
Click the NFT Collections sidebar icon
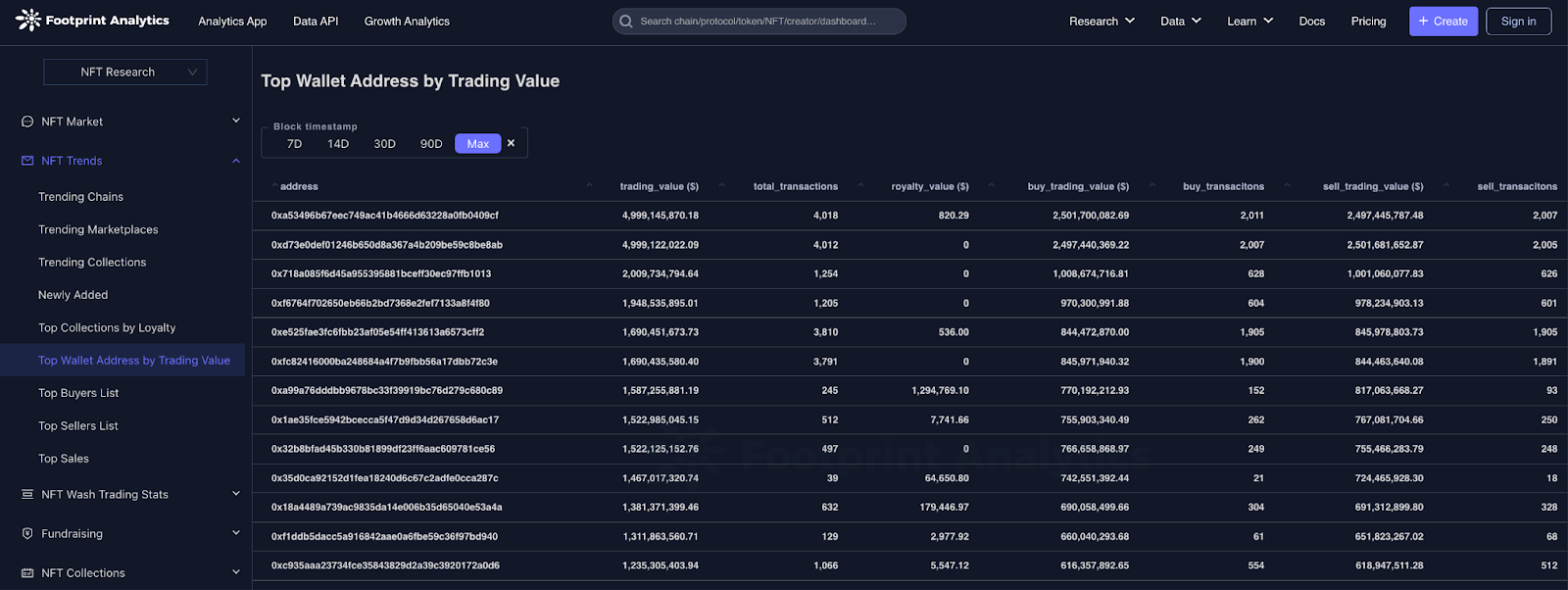coord(27,573)
